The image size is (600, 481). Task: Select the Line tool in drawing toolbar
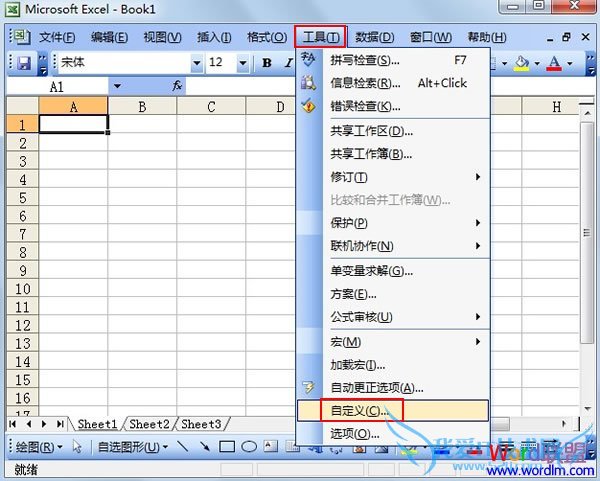[183, 446]
